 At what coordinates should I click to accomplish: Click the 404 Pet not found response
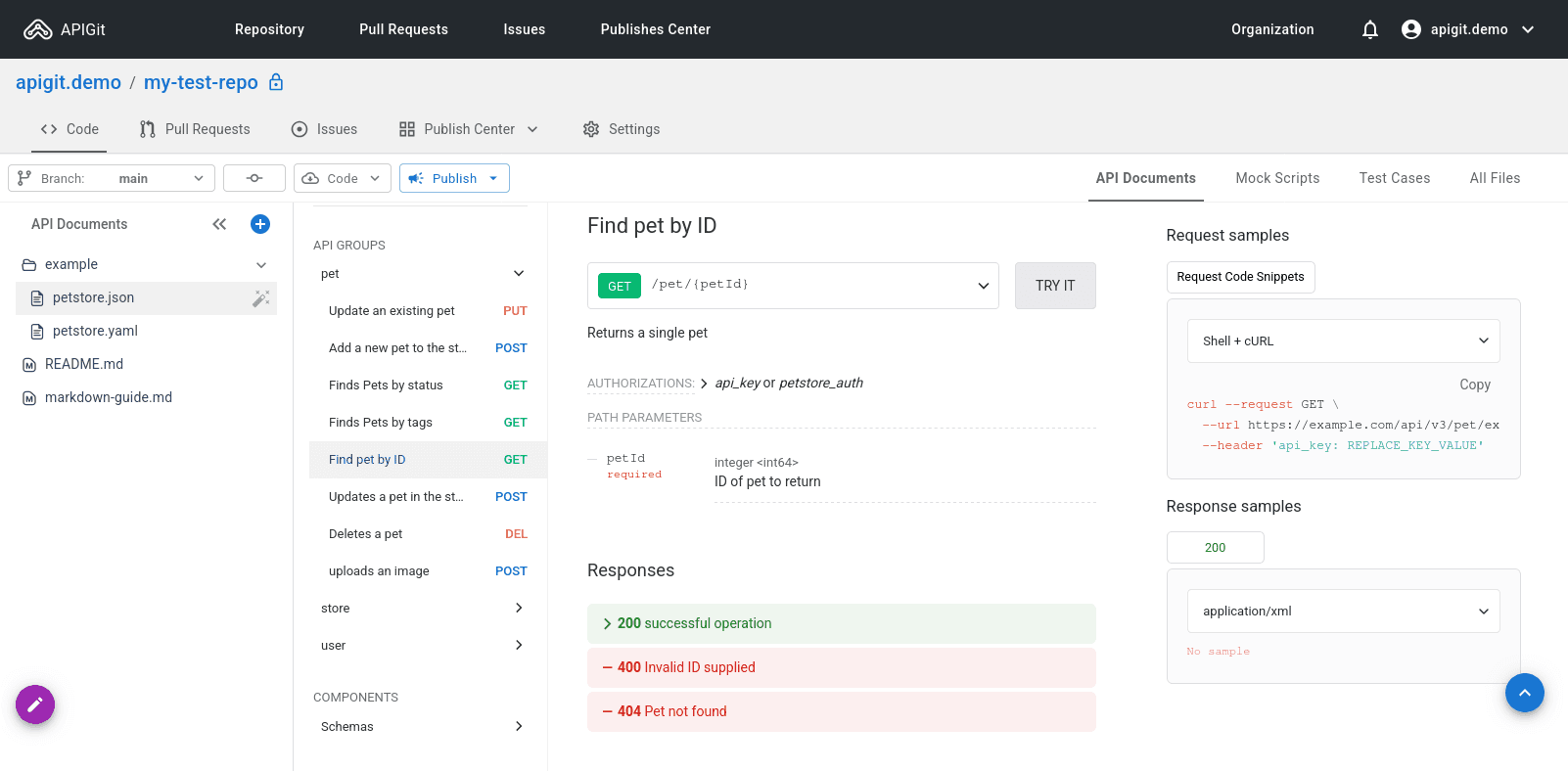click(842, 711)
